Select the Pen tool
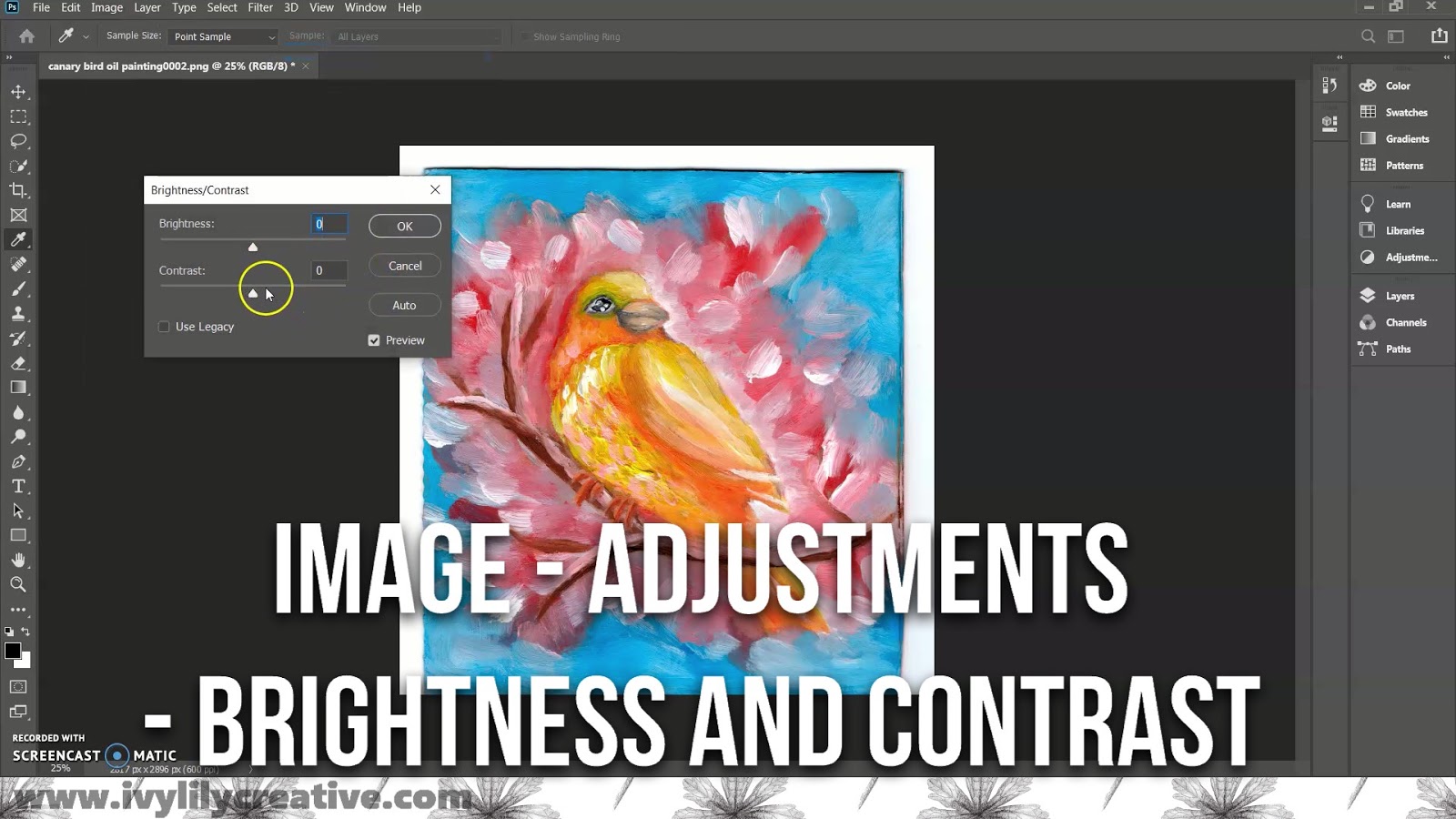The width and height of the screenshot is (1456, 819). pyautogui.click(x=18, y=461)
